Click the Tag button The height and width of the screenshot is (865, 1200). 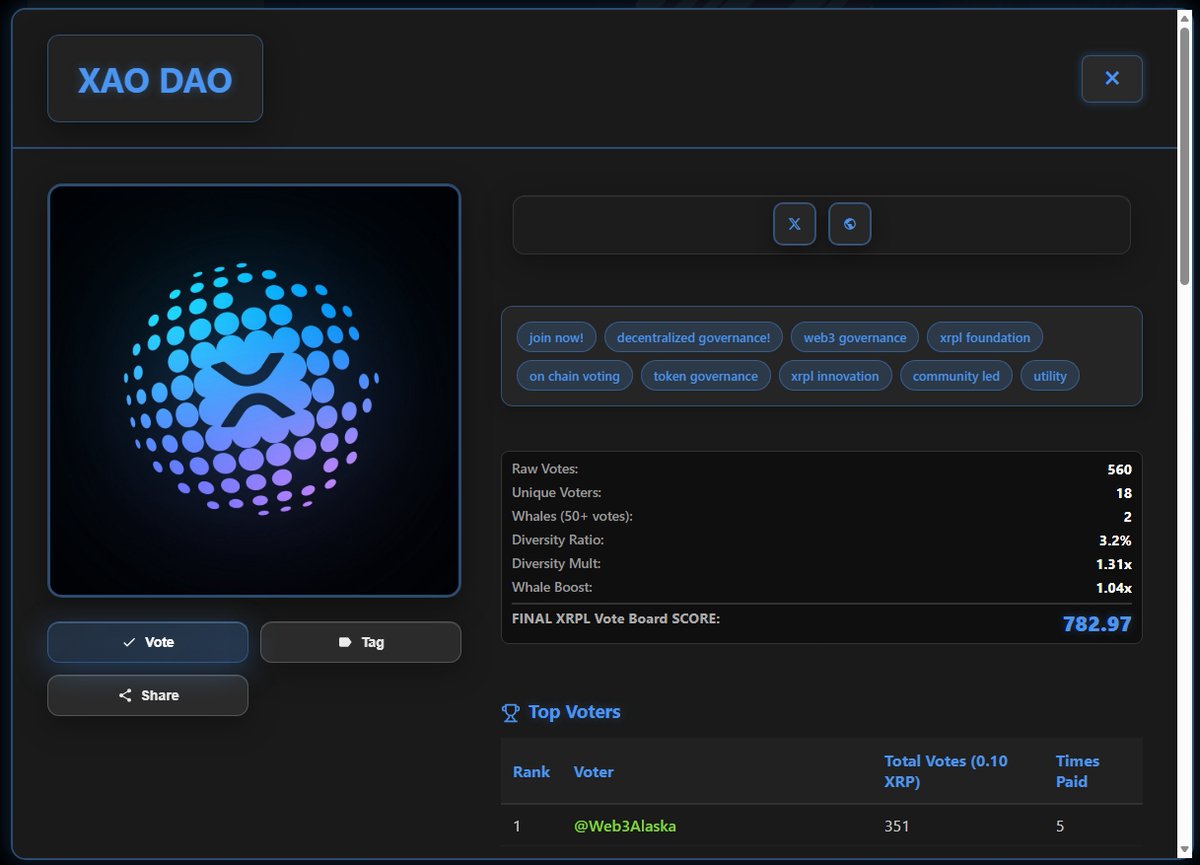tap(361, 642)
